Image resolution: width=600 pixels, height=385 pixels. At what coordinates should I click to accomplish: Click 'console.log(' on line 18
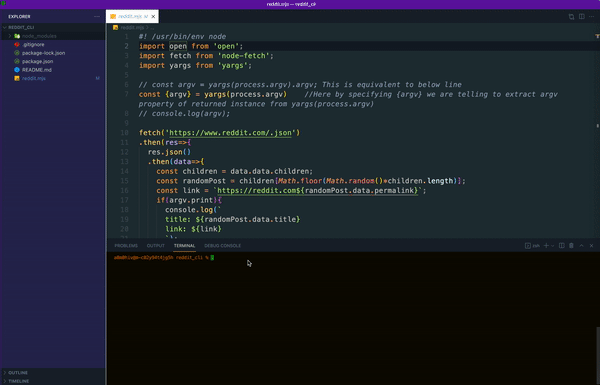click(x=191, y=210)
